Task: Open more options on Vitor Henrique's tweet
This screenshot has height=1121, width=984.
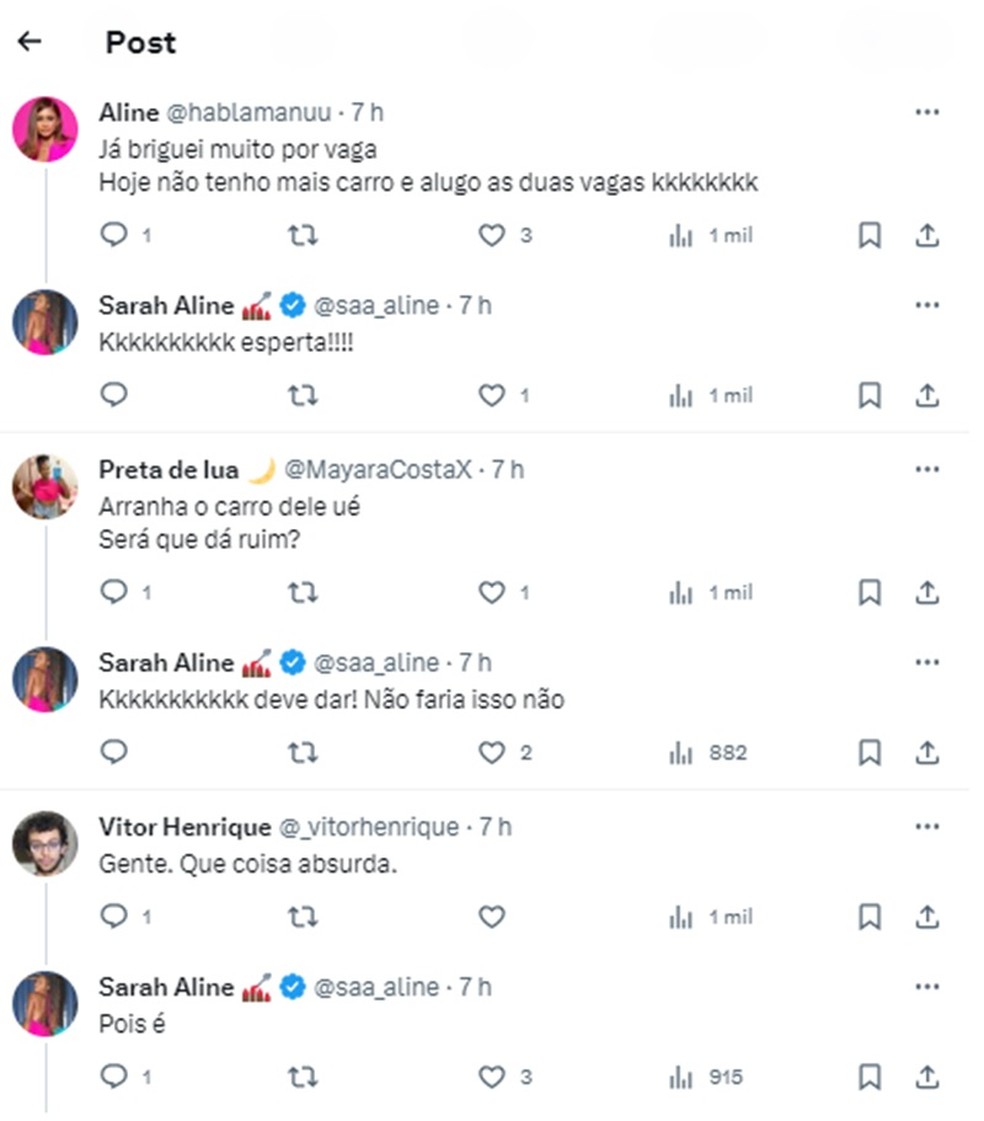Action: pos(927,825)
